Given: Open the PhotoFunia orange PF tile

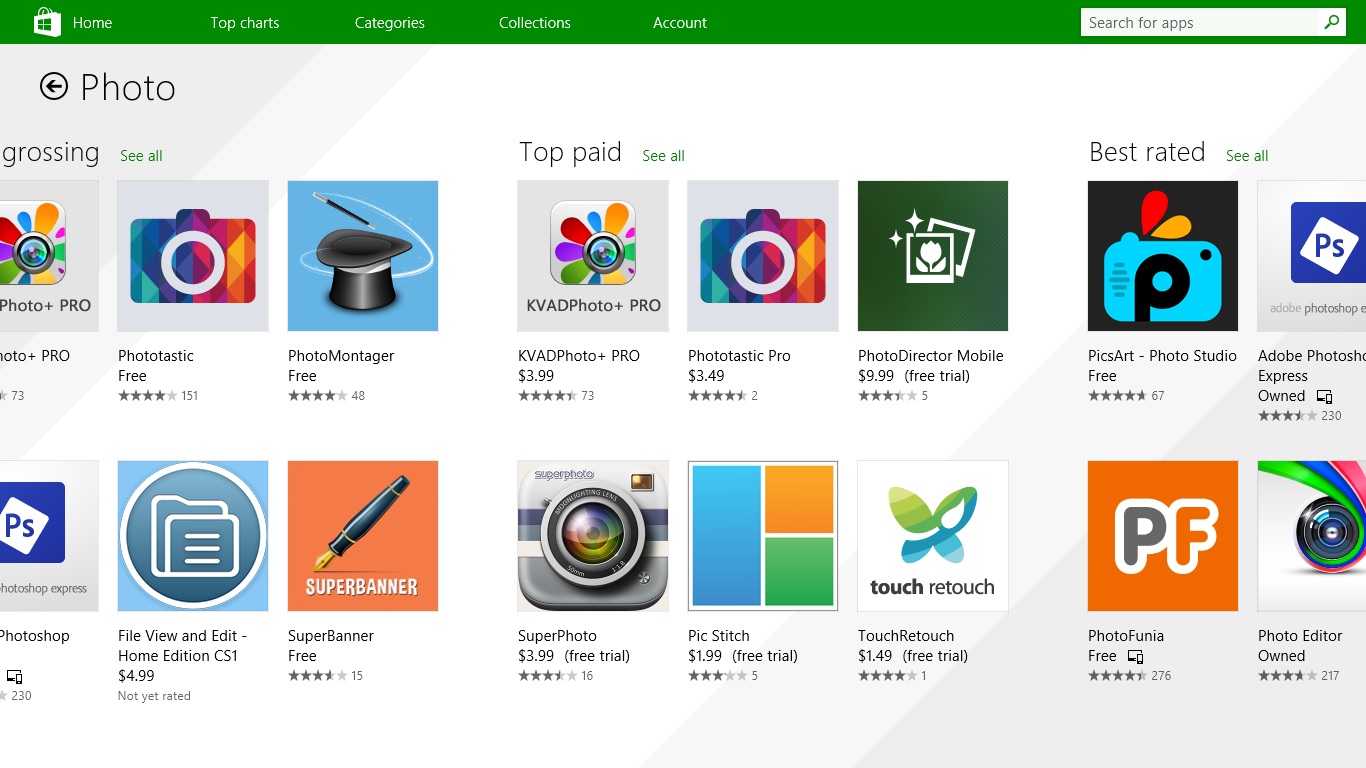Looking at the screenshot, I should tap(1163, 536).
